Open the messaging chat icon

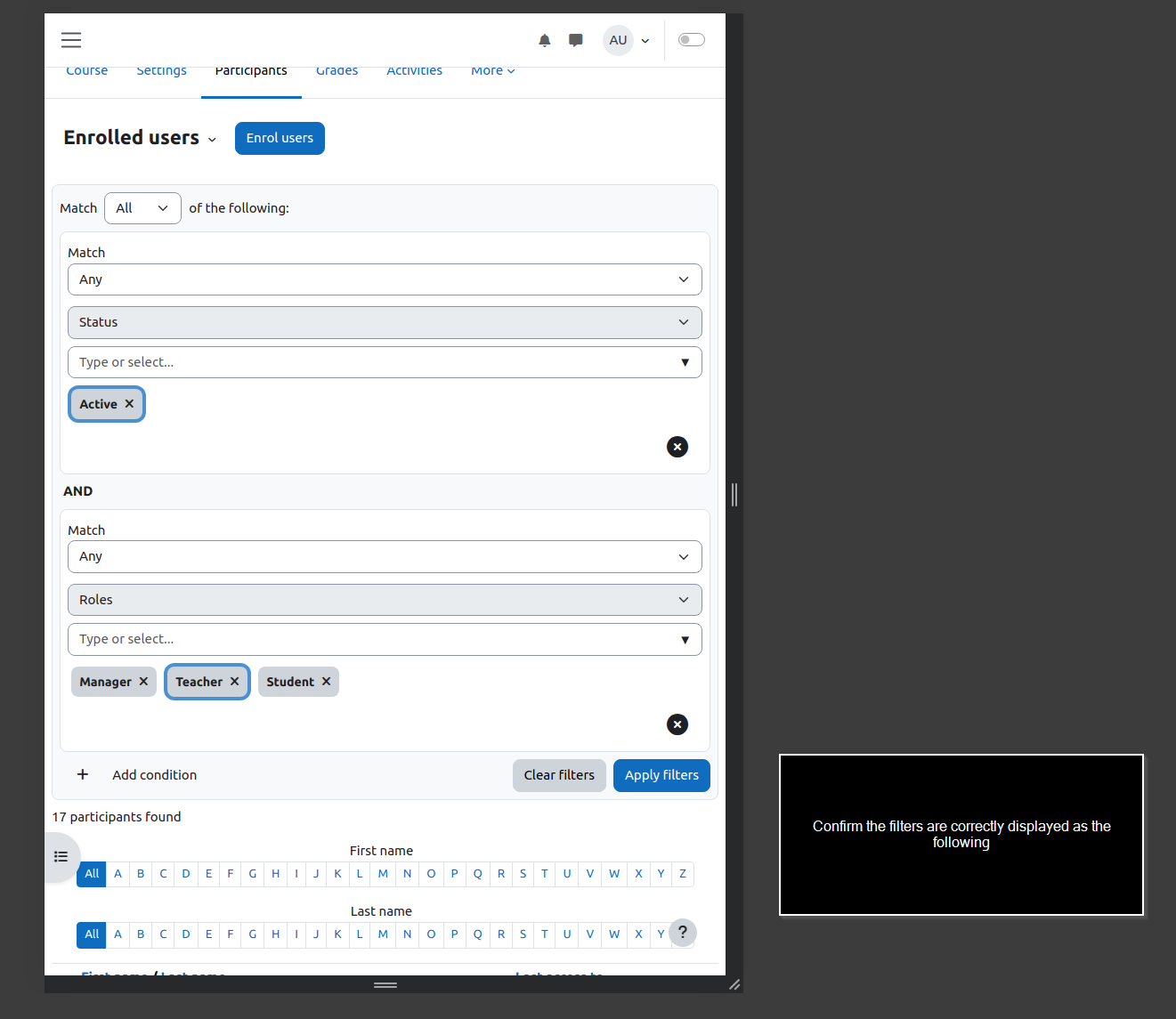pos(576,40)
